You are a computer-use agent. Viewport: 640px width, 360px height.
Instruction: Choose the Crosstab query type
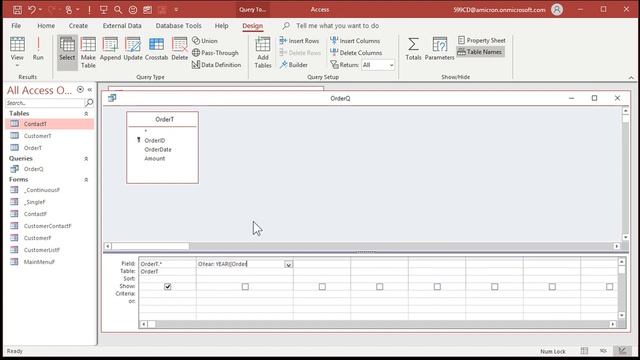(156, 49)
